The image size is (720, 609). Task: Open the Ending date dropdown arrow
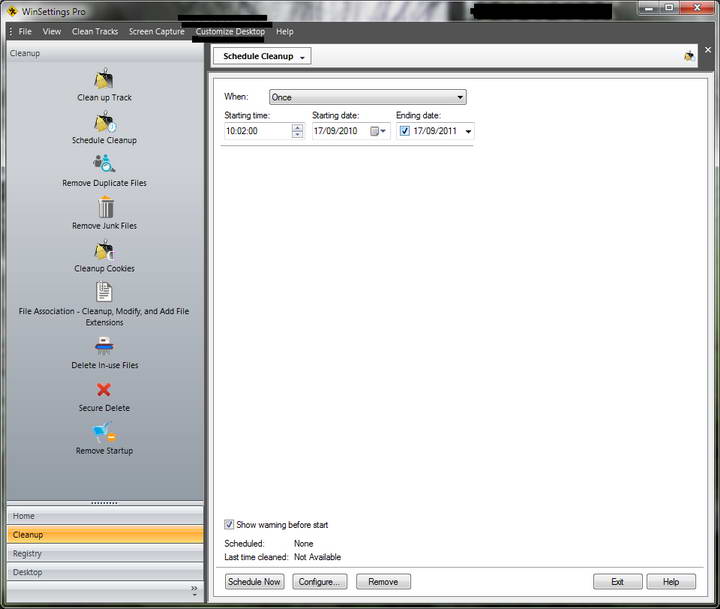(468, 131)
